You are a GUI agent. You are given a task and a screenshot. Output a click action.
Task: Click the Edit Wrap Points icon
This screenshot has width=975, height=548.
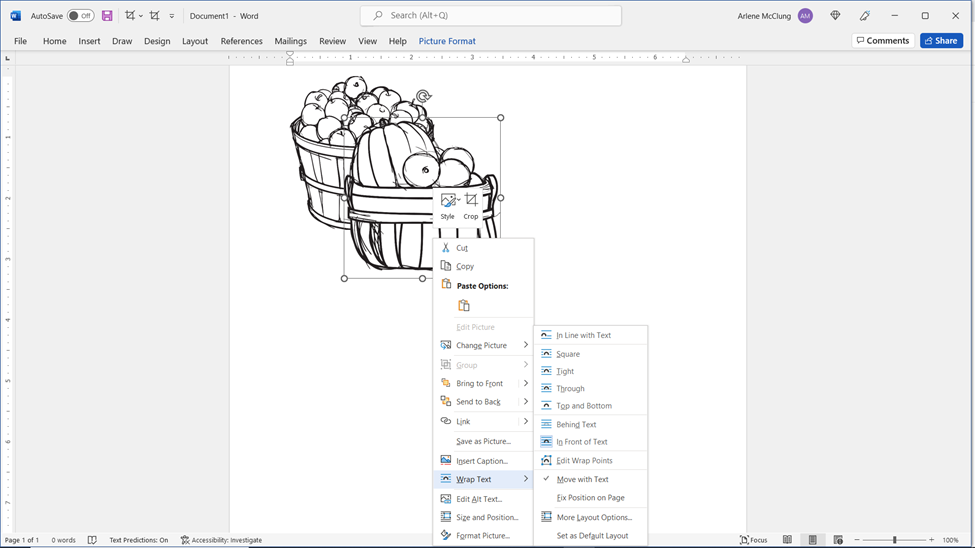(x=546, y=460)
